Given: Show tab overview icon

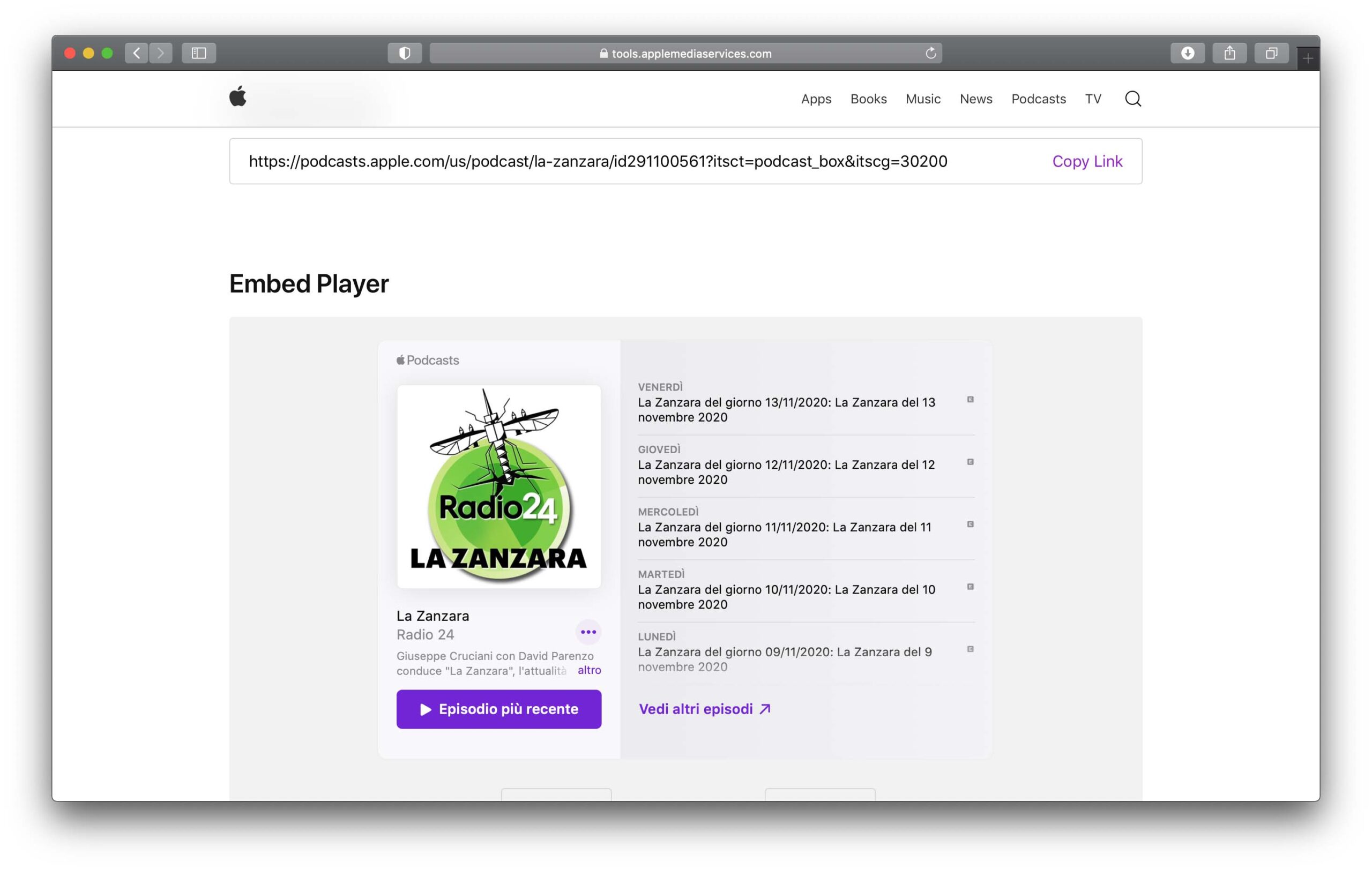Looking at the screenshot, I should [x=1271, y=53].
